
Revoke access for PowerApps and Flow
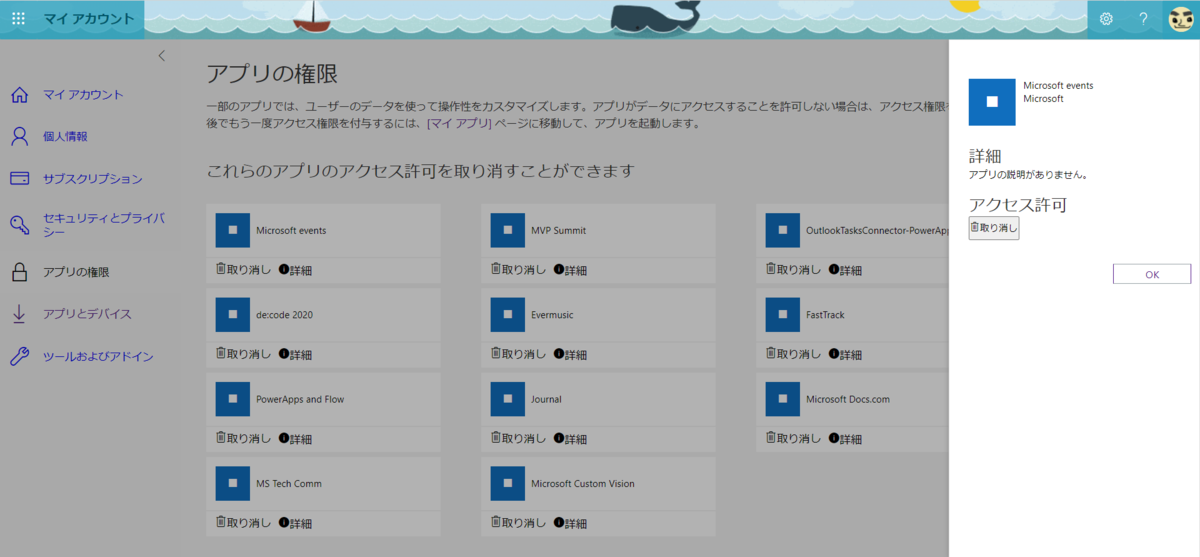pos(243,438)
